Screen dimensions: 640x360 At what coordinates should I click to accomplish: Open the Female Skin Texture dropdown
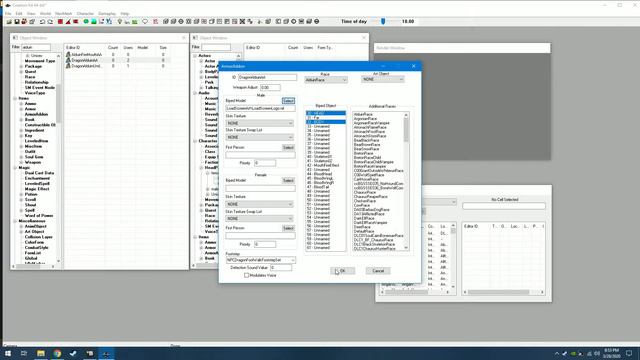pyautogui.click(x=260, y=204)
